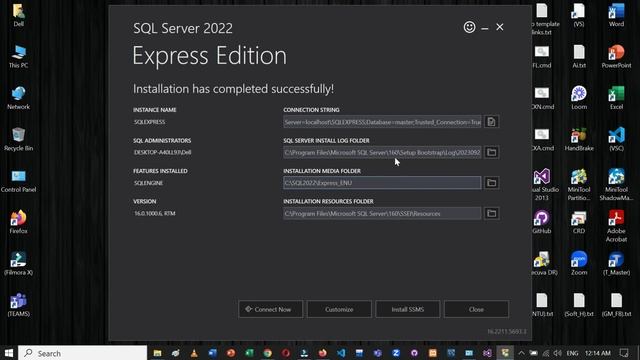Viewport: 640px width, 360px height.
Task: Open Chrome from the taskbar
Action: point(267,353)
